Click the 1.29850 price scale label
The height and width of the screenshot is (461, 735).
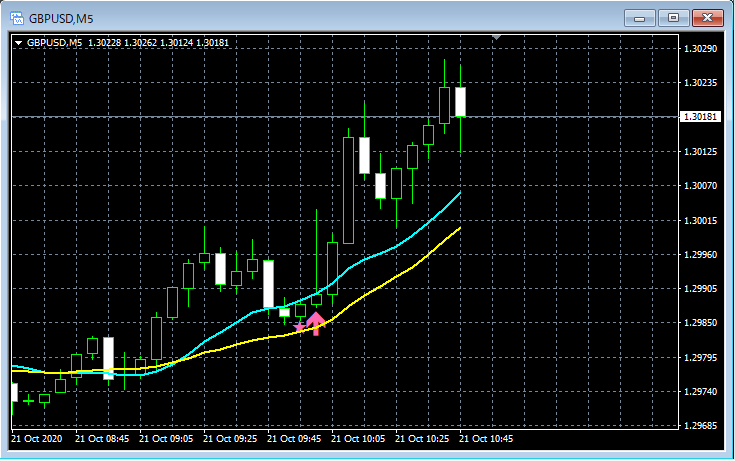700,323
